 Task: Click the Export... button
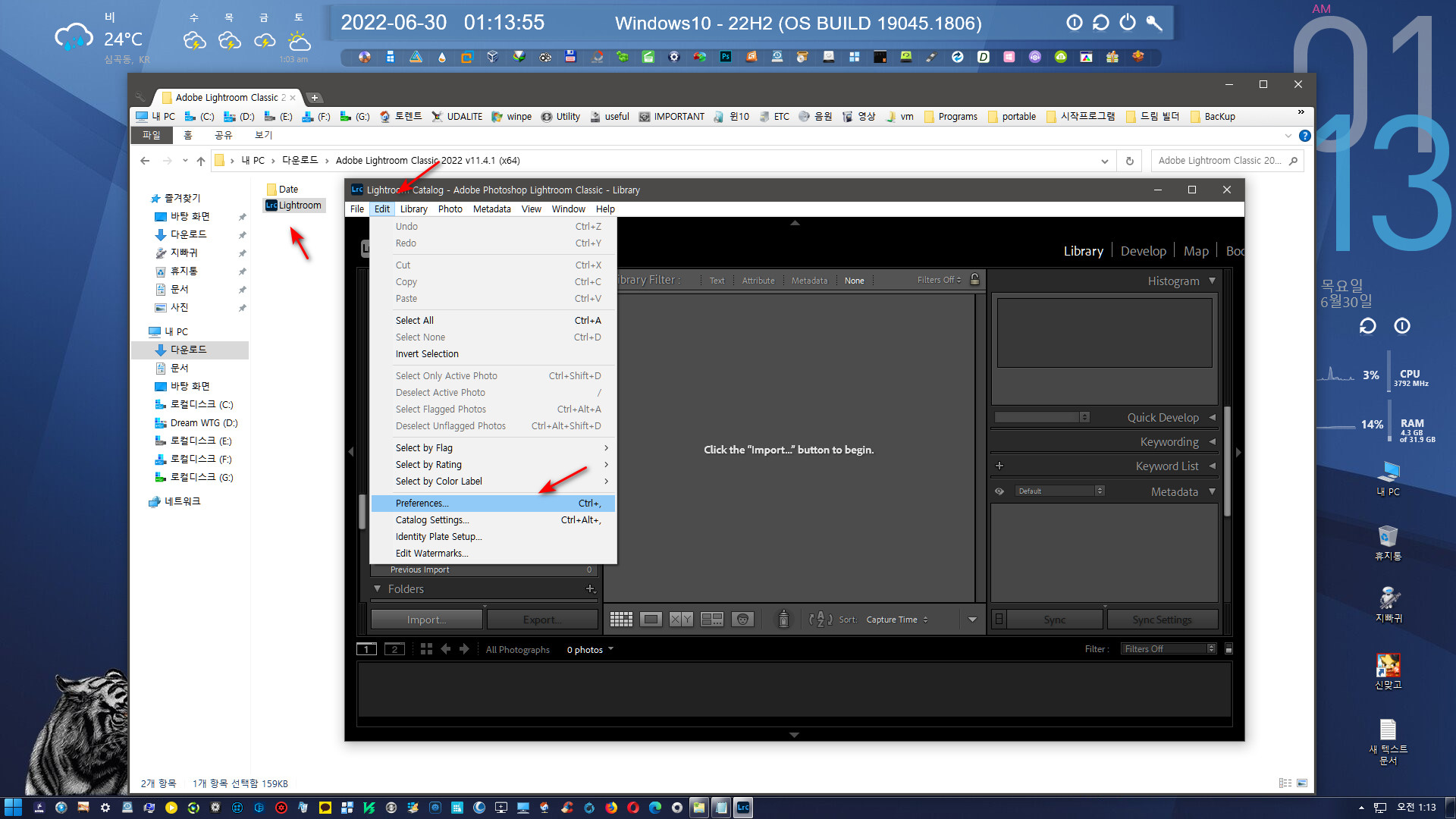542,620
